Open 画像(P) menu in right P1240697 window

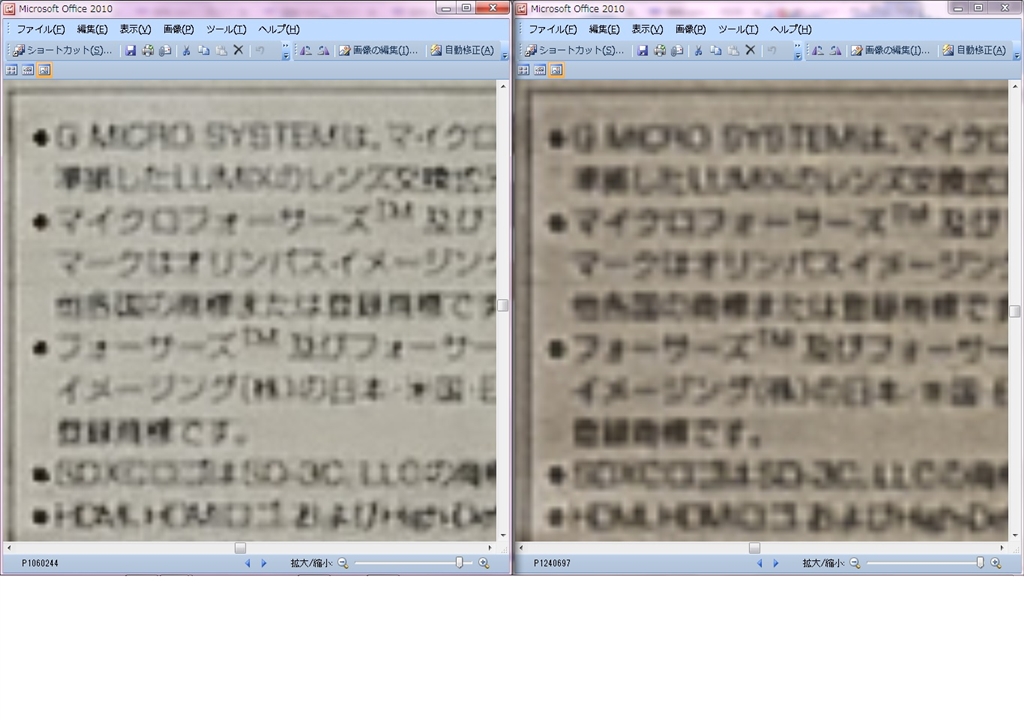click(690, 29)
